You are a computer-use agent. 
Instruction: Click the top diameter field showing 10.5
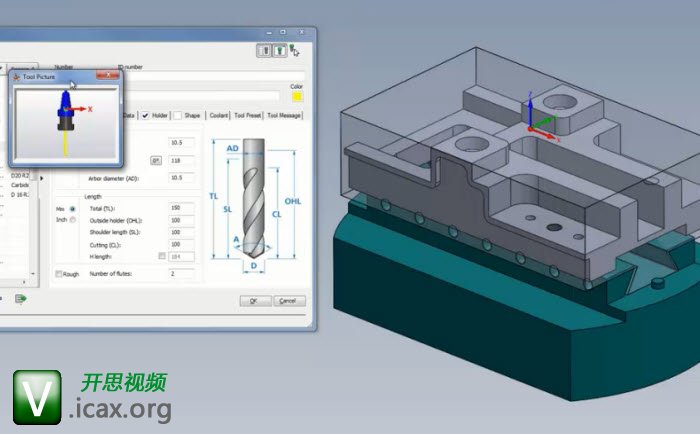pyautogui.click(x=181, y=143)
